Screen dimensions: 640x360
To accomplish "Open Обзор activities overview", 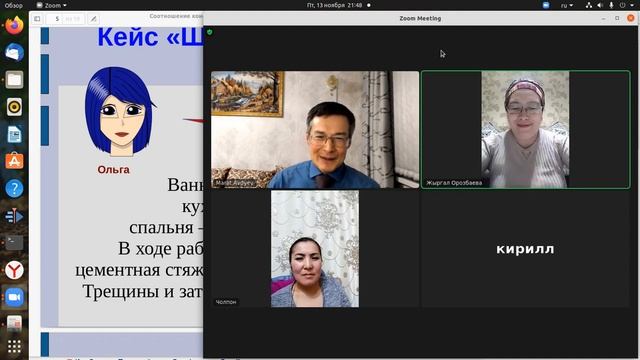I will (x=13, y=5).
